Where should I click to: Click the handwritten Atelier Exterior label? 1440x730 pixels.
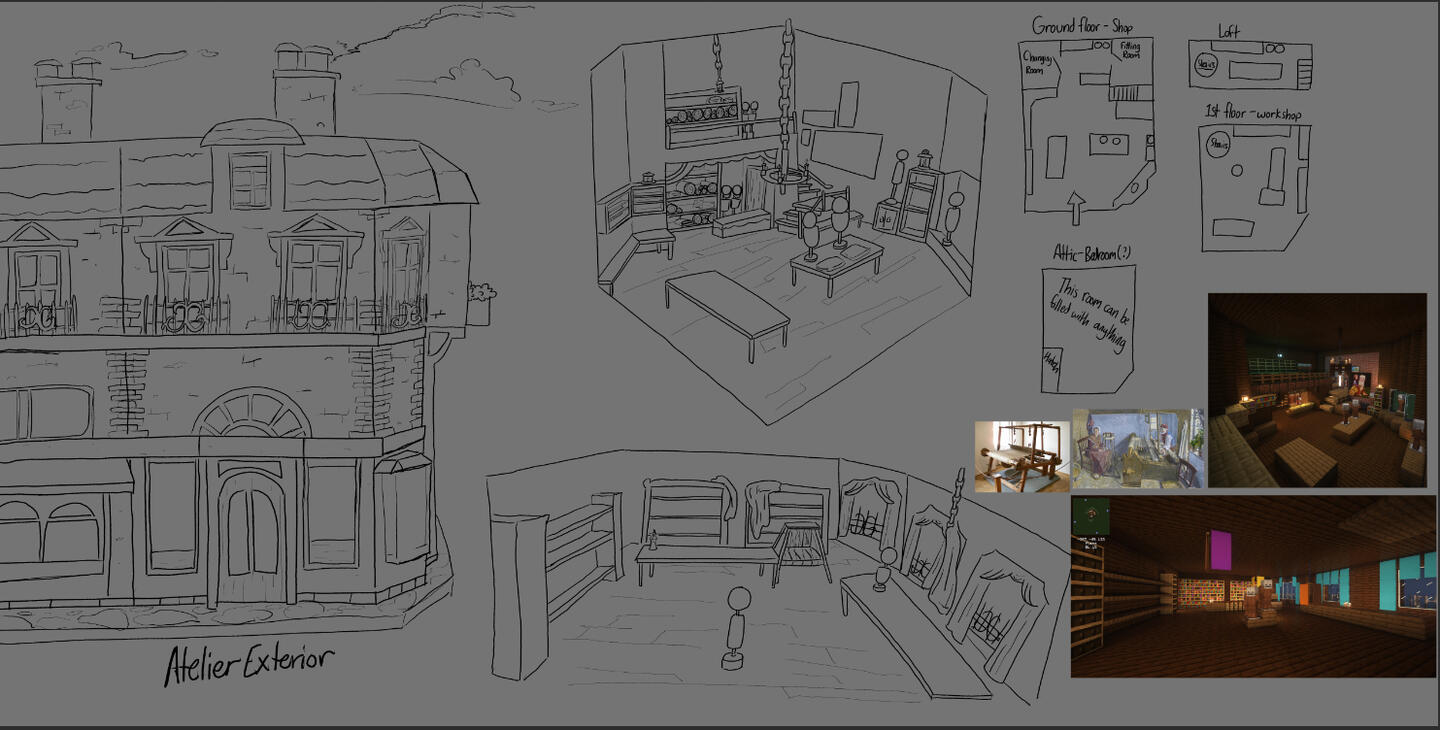tap(247, 660)
